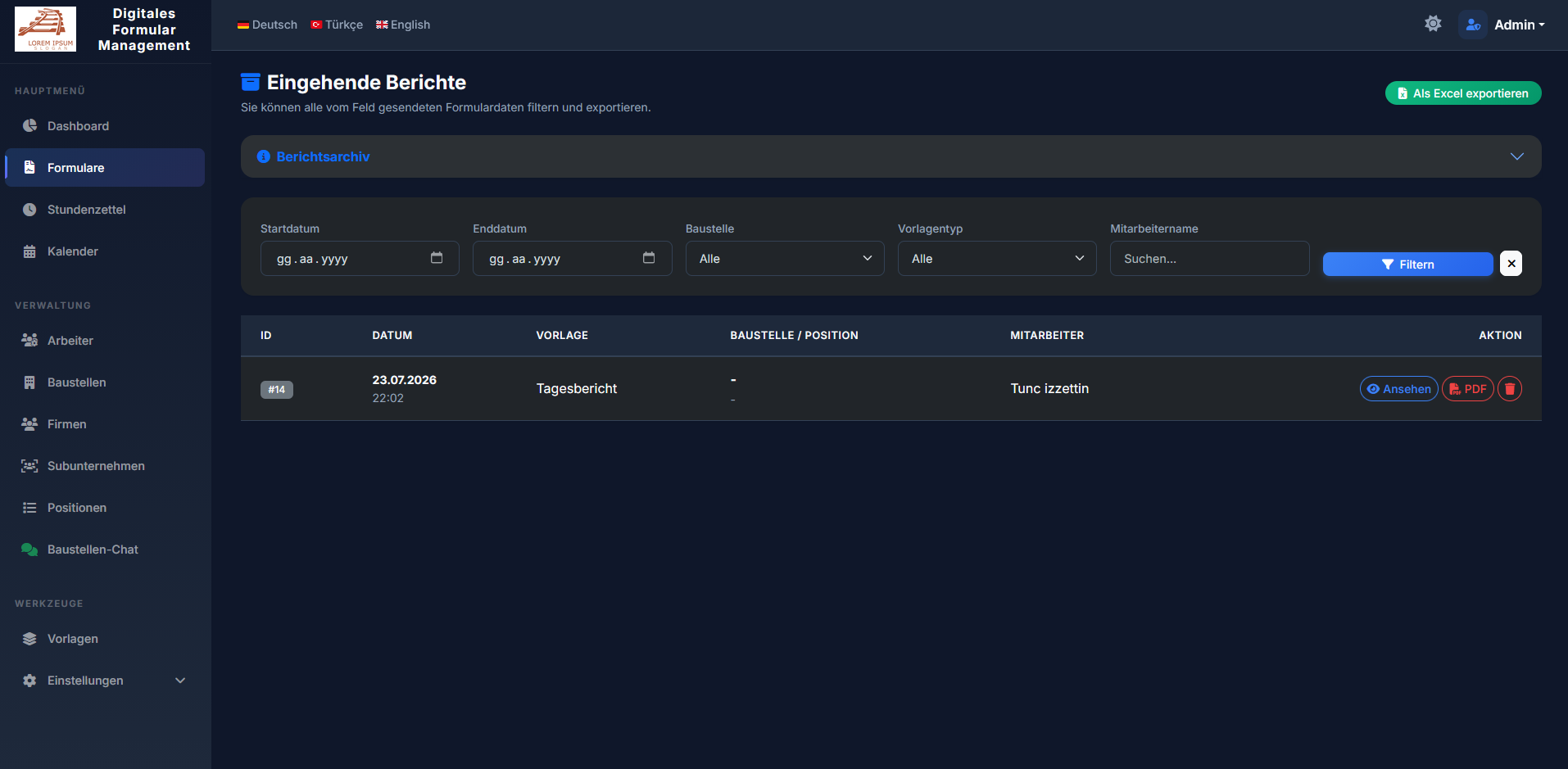Screen dimensions: 1568x769
Task: Toggle the light/dark theme sun icon
Action: [1433, 24]
